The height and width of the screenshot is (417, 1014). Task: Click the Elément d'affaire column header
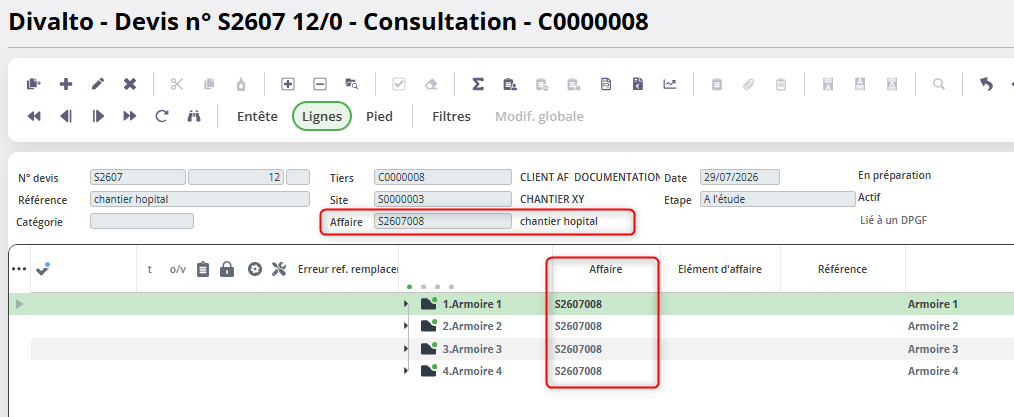pyautogui.click(x=720, y=269)
